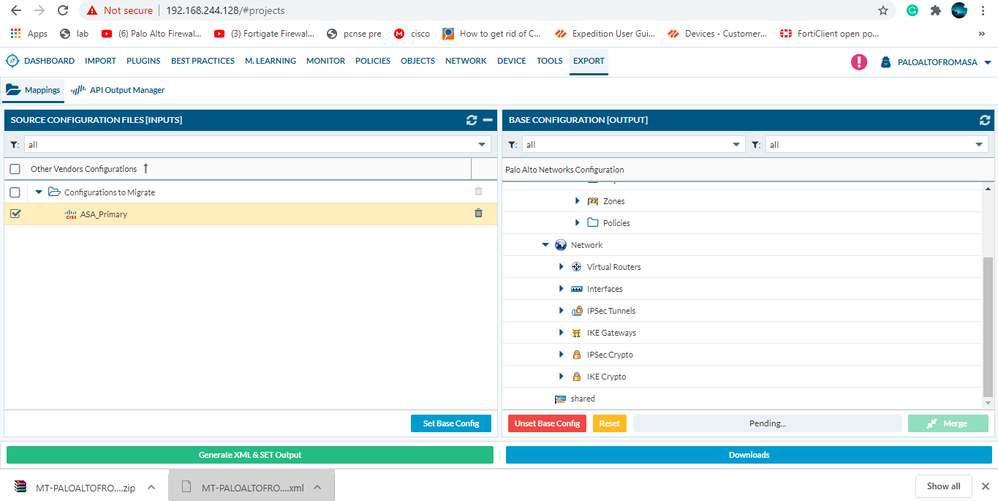Uncheck the ASA_Primary checkbox
998x501 pixels.
15,214
